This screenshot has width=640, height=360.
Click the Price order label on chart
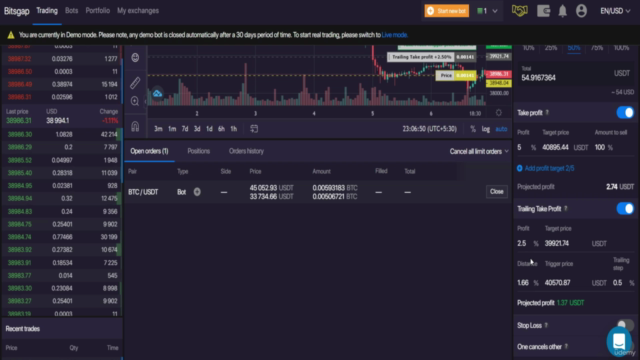coord(446,76)
